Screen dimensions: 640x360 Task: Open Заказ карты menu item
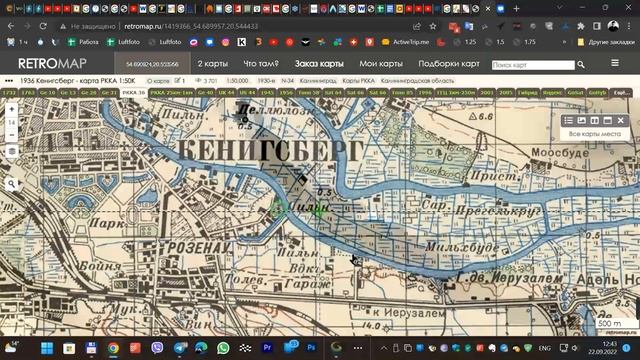[x=319, y=64]
